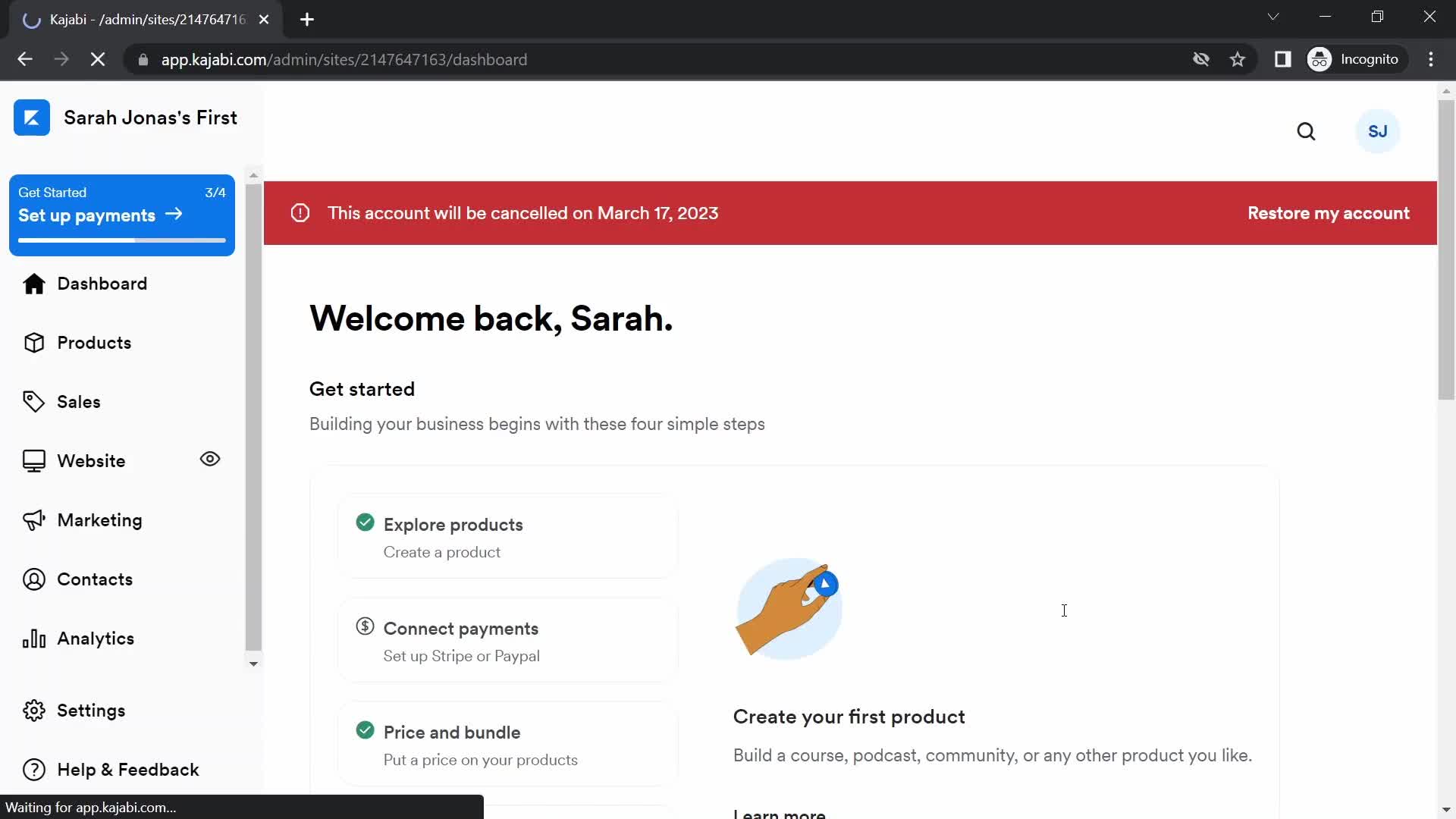Click the Website icon in sidebar

click(x=32, y=460)
